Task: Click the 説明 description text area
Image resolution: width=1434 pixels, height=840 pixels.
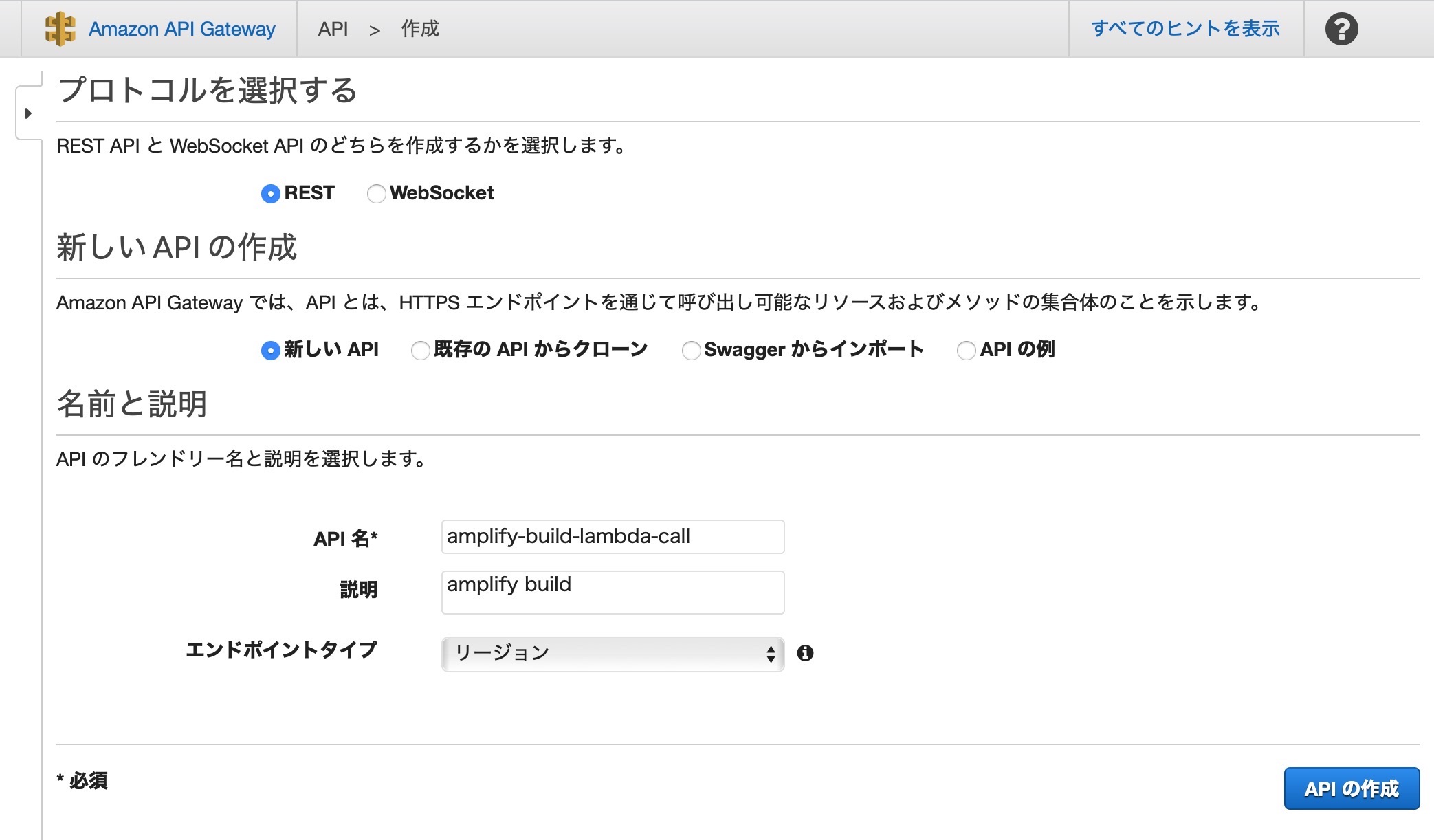Action: coord(613,593)
